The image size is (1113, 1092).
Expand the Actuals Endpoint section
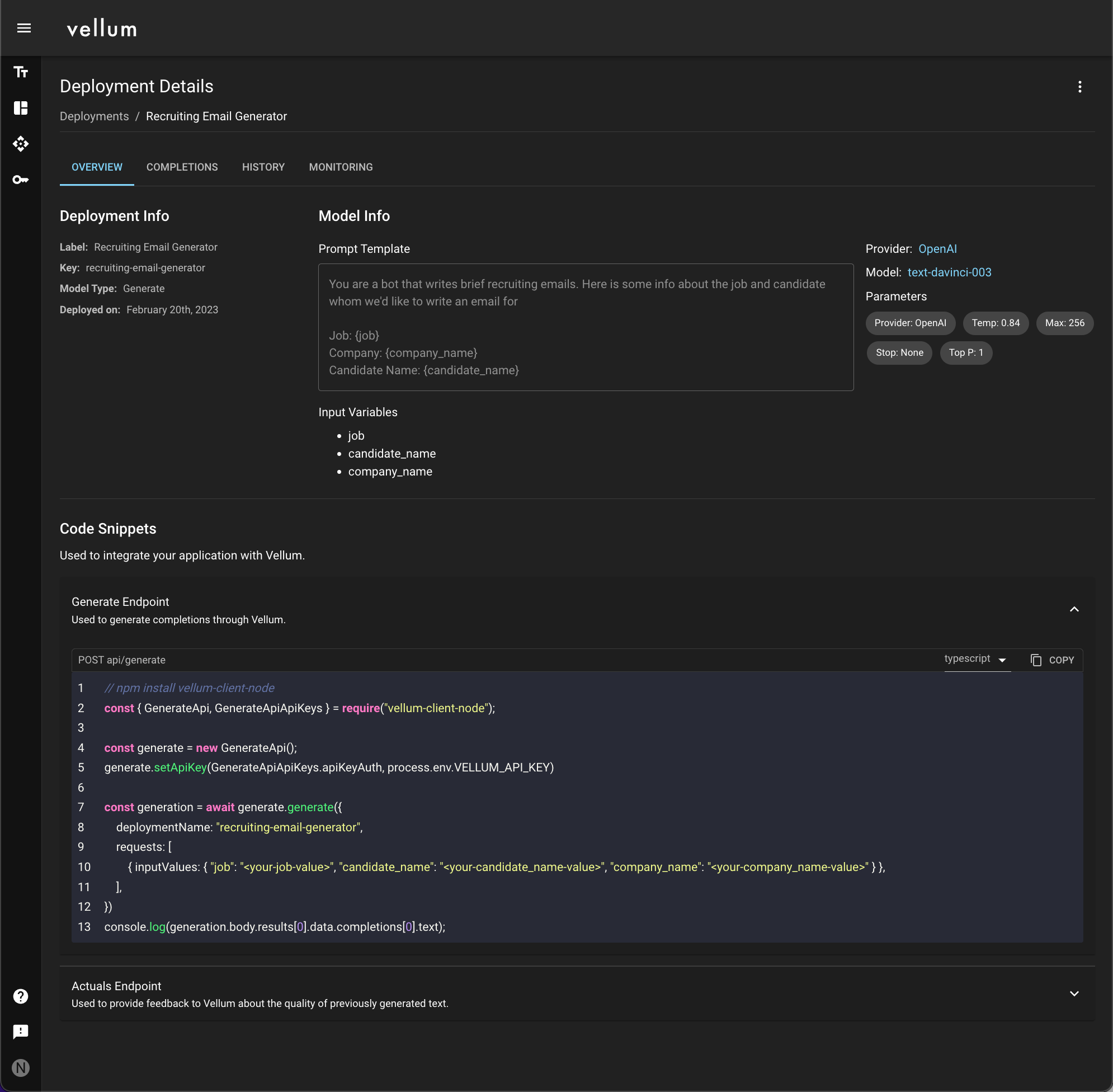point(1074,994)
